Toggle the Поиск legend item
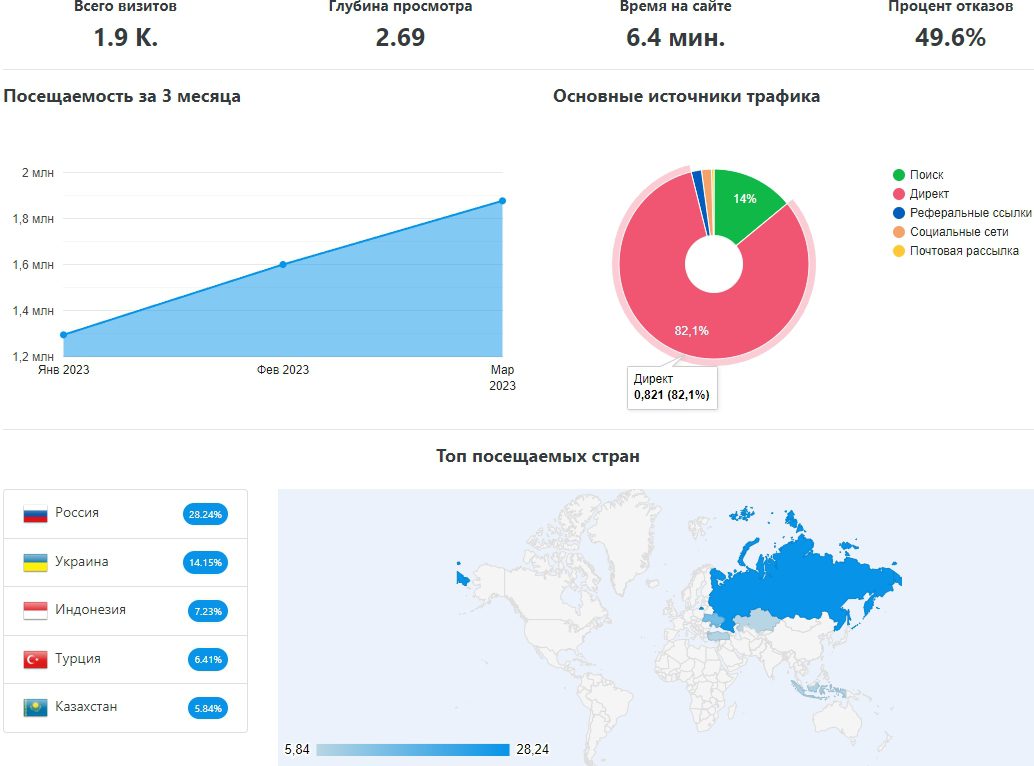1034x766 pixels. (x=918, y=175)
